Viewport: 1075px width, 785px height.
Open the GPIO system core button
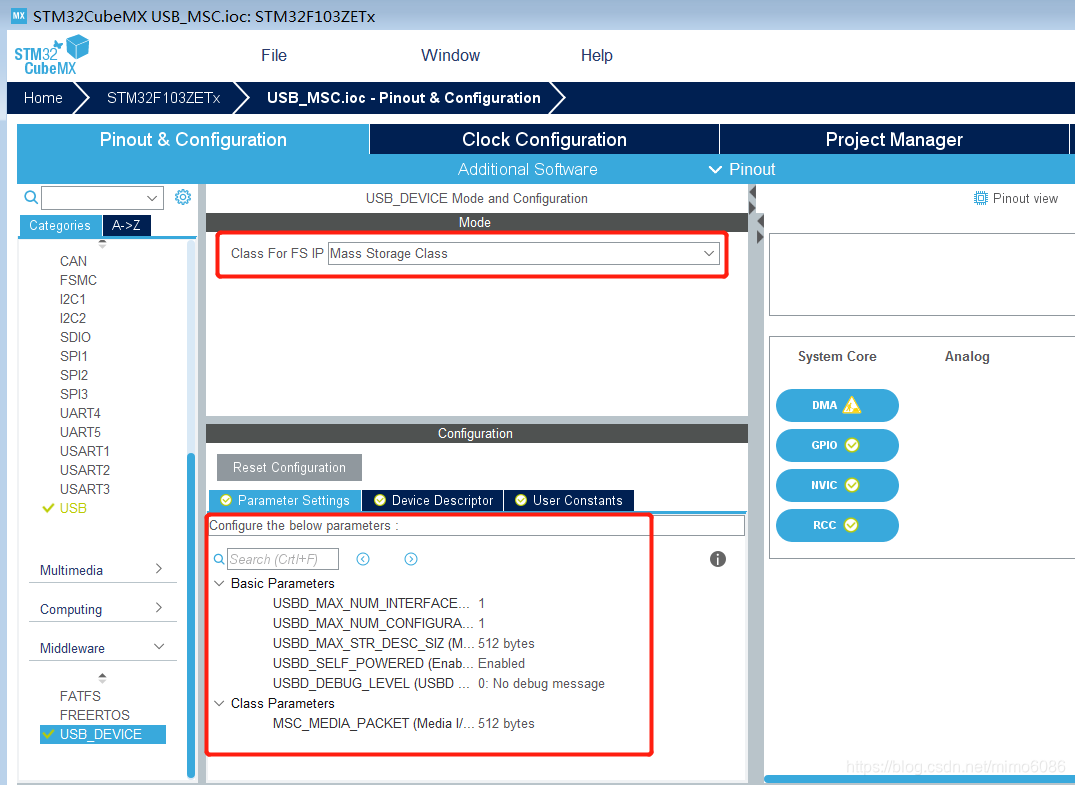pos(837,445)
